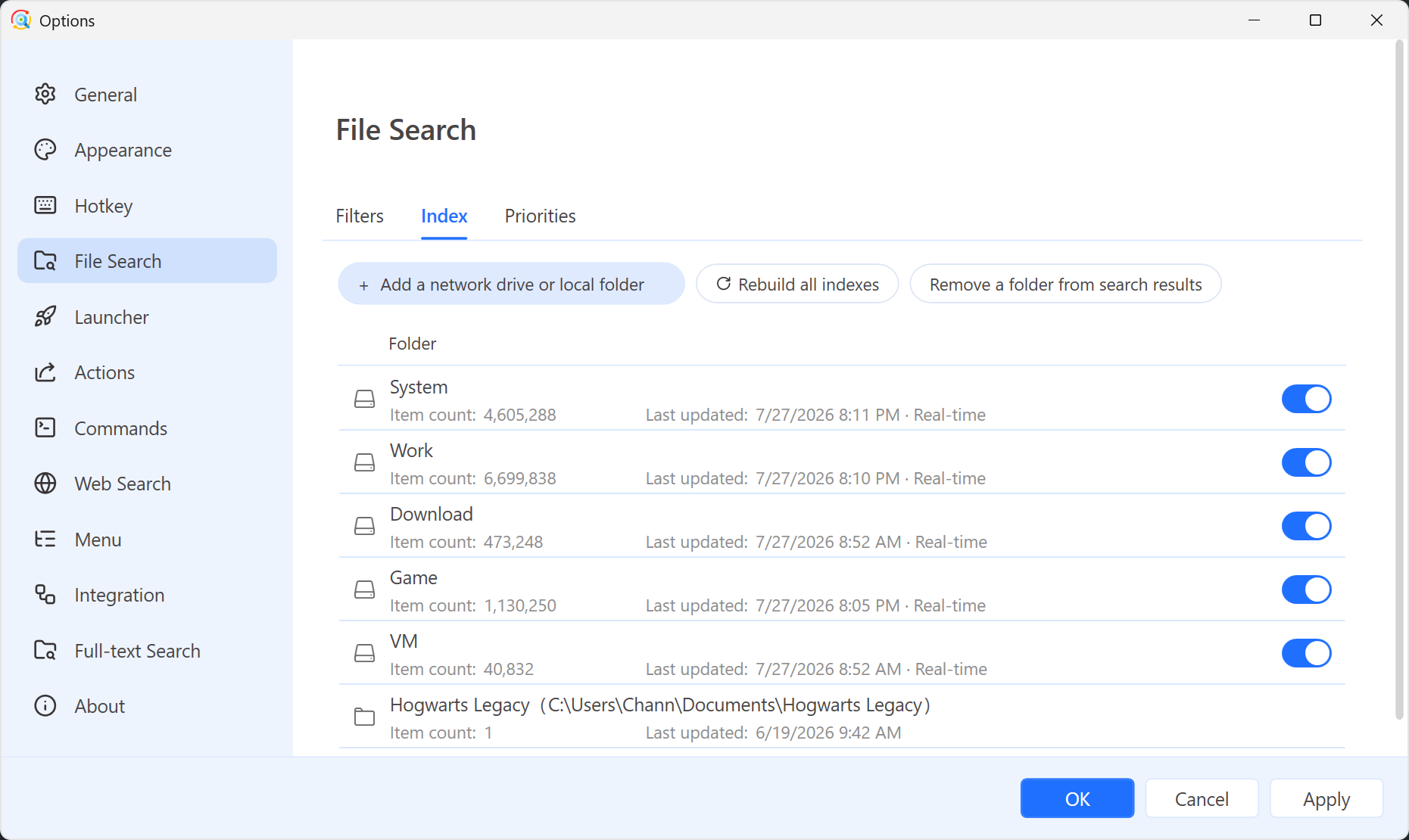Open the Menu settings page
Screen dimensions: 1409x840
[x=147, y=540]
